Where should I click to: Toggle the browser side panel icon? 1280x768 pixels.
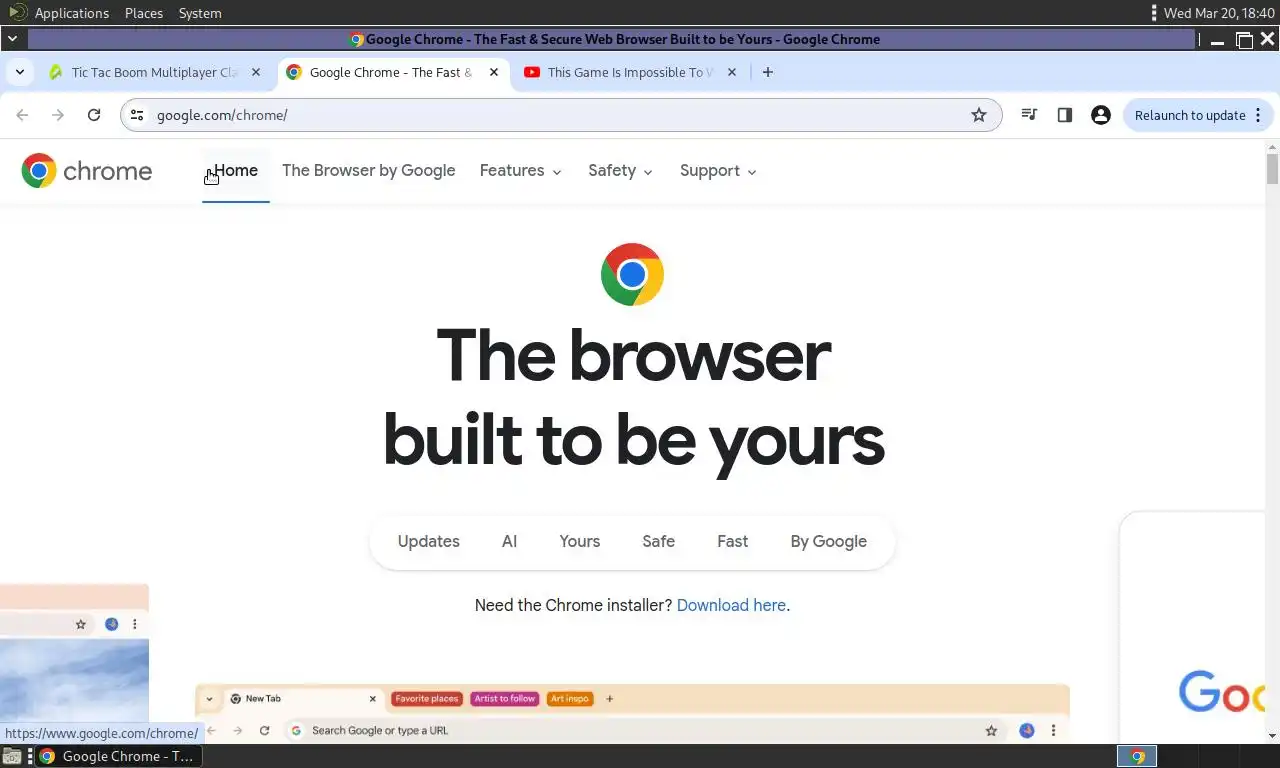[x=1065, y=115]
